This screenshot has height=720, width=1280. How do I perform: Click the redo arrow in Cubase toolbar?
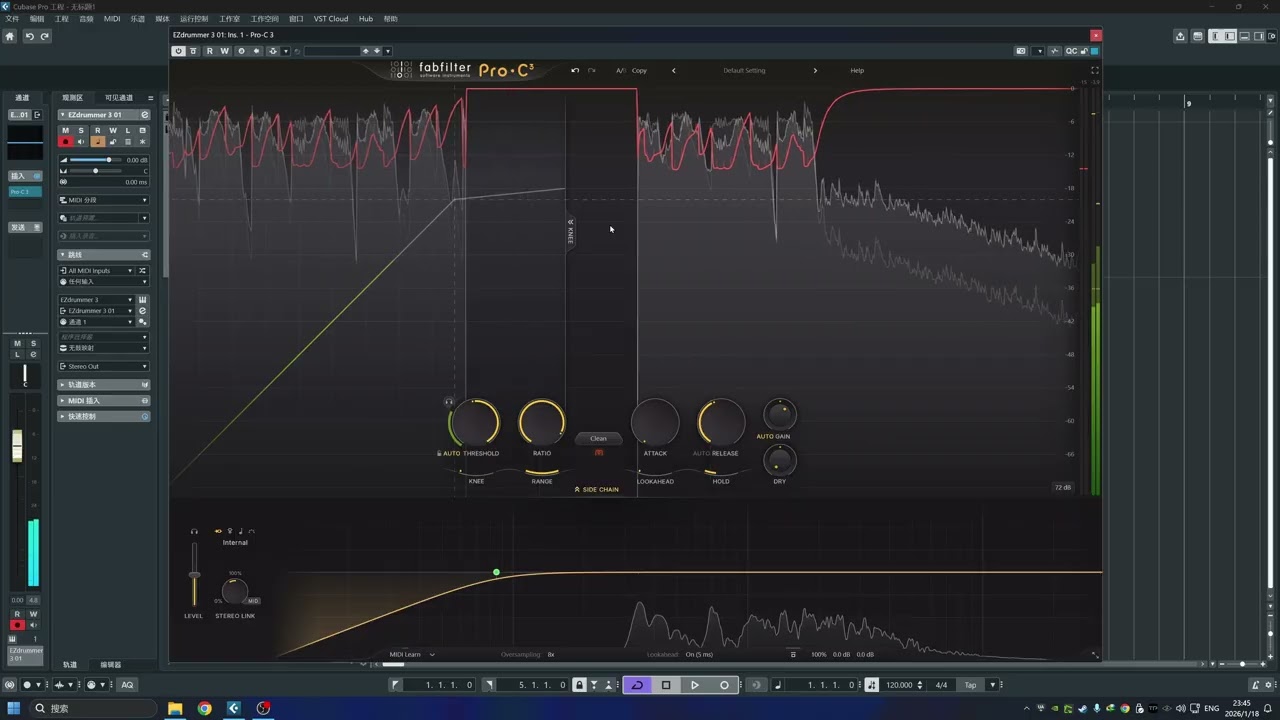(44, 36)
